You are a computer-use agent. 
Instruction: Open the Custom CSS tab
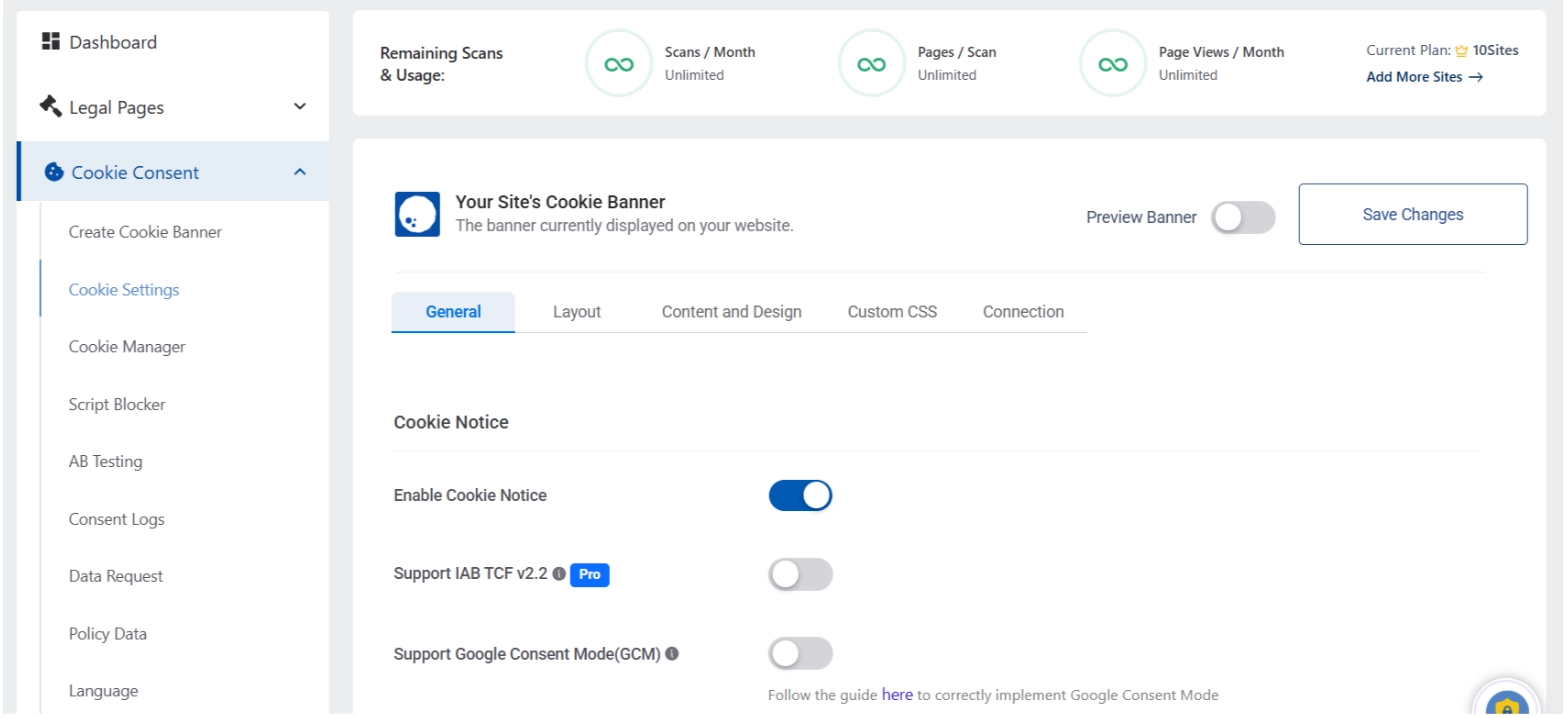tap(891, 311)
